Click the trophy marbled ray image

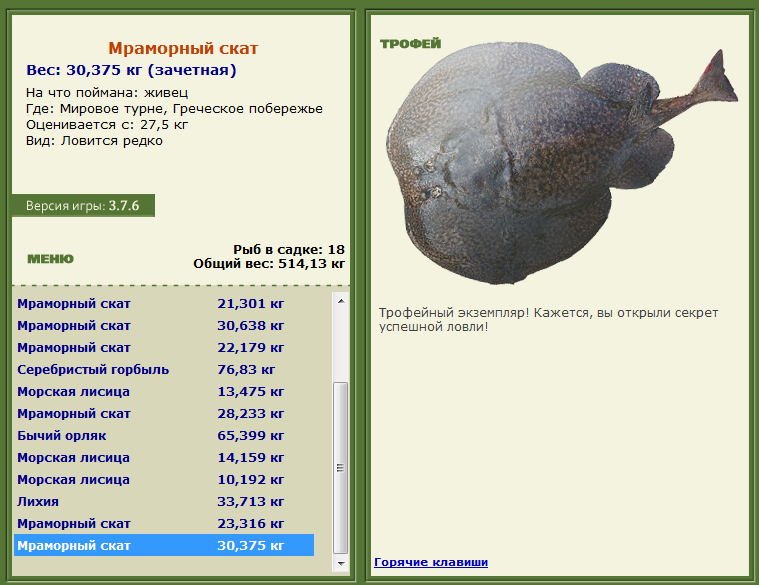pyautogui.click(x=562, y=162)
